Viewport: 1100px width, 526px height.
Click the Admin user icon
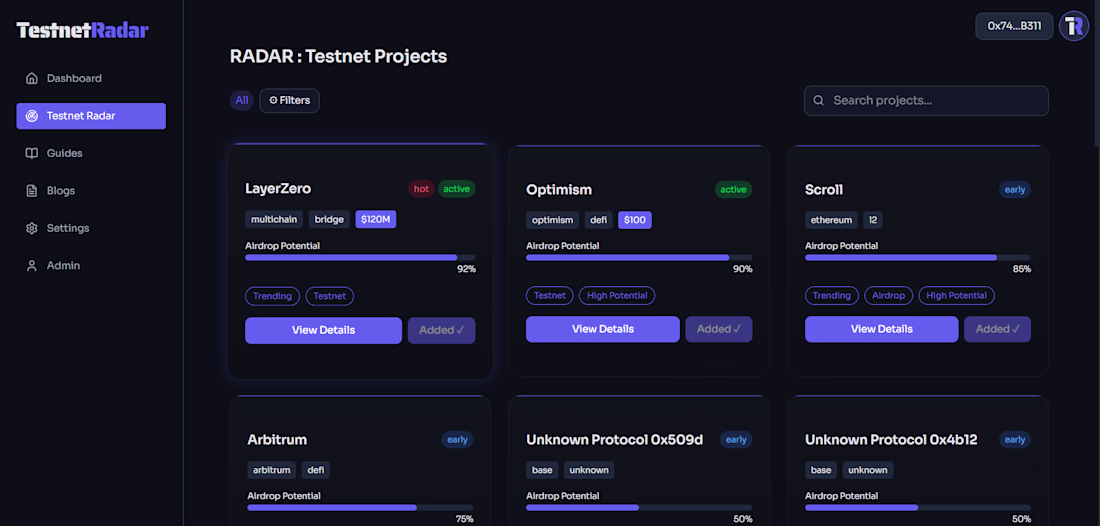point(32,266)
